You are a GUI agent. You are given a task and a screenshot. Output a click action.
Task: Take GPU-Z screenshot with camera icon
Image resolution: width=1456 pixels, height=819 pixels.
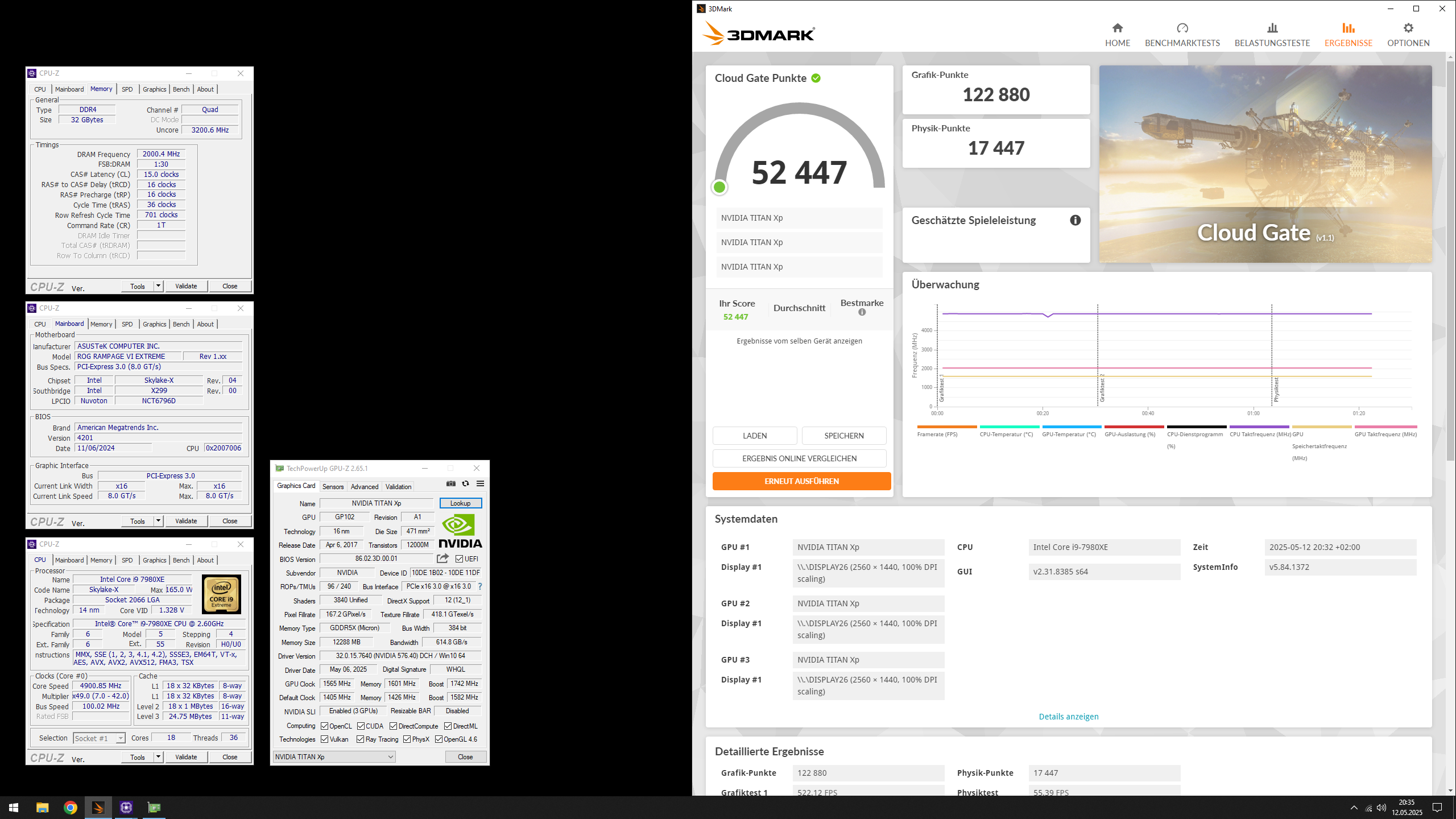450,483
